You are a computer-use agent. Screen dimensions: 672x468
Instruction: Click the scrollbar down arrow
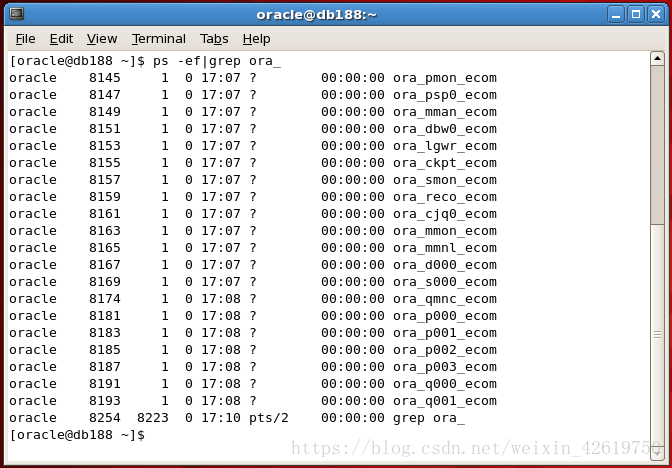(657, 452)
